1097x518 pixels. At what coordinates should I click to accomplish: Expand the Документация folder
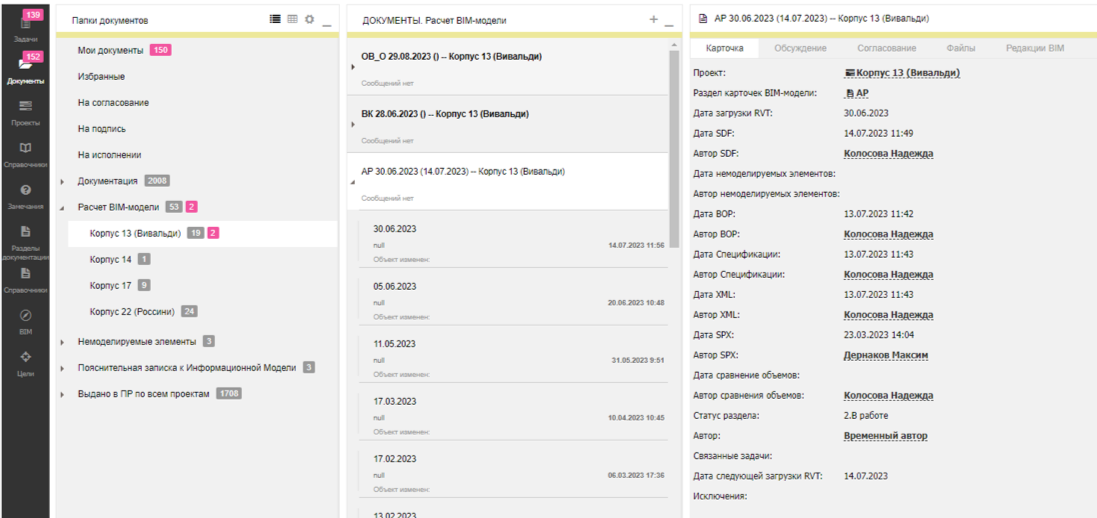(62, 182)
